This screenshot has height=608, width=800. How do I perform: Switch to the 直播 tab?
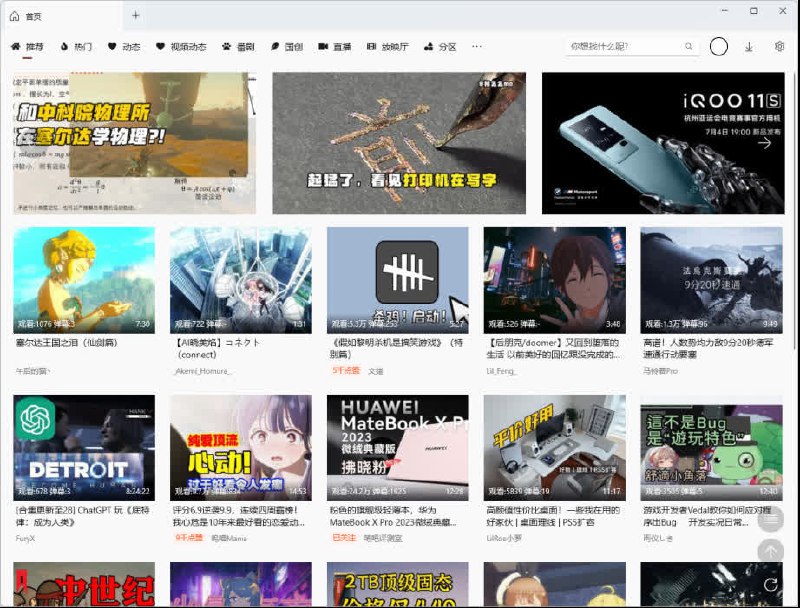pos(335,47)
